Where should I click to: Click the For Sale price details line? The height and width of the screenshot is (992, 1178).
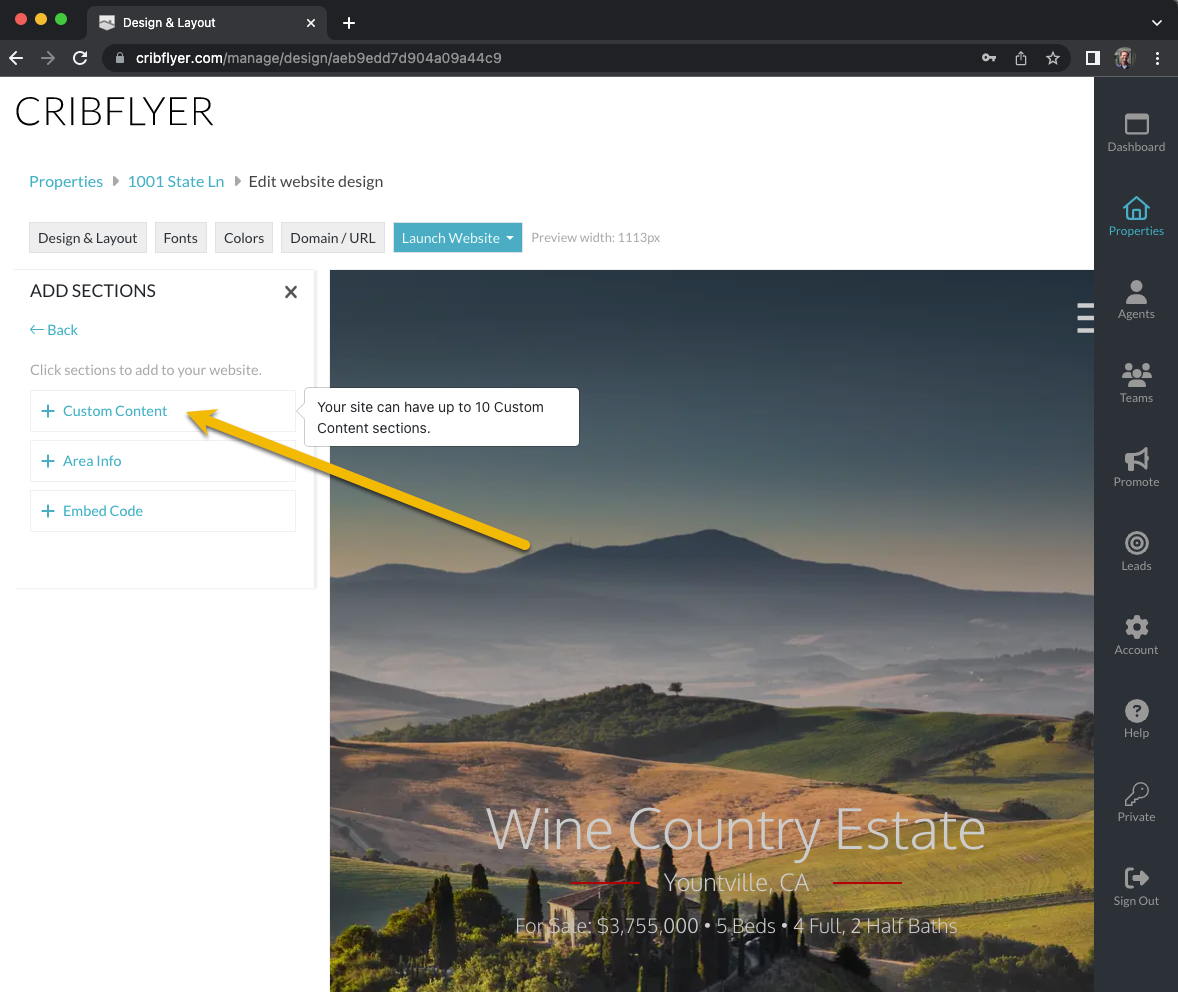click(x=736, y=926)
